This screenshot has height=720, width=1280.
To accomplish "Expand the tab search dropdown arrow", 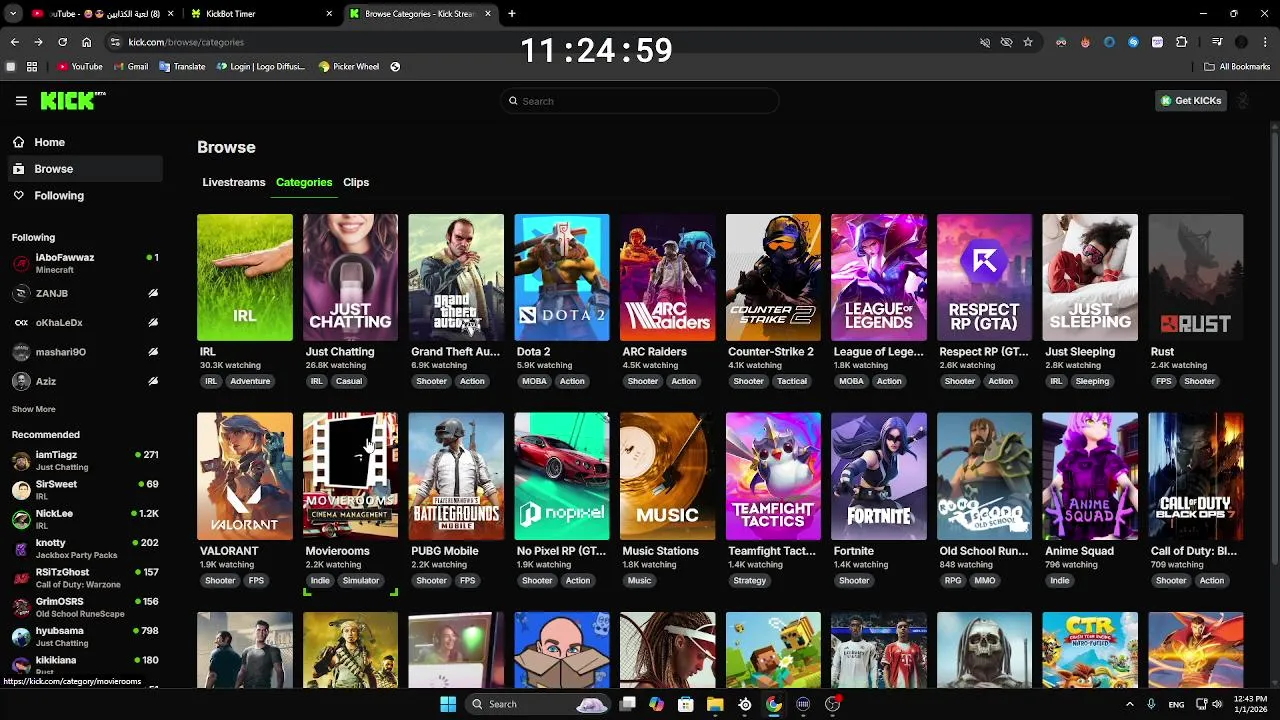I will [x=12, y=14].
